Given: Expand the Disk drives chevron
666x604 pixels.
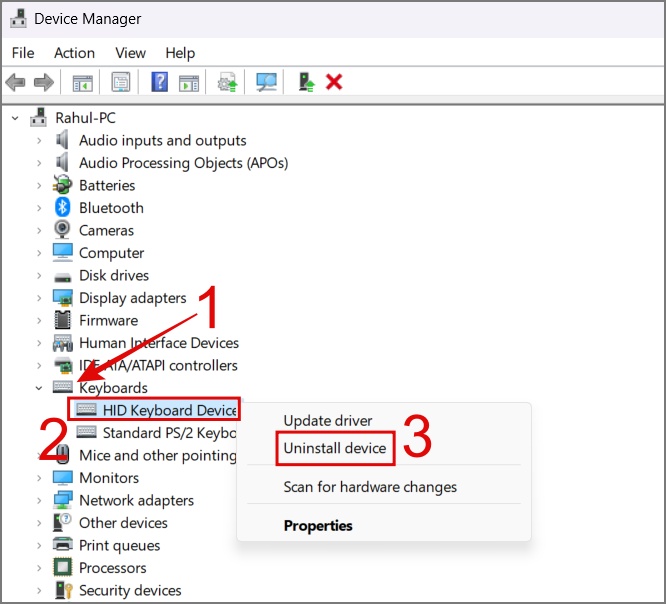Looking at the screenshot, I should tap(39, 275).
